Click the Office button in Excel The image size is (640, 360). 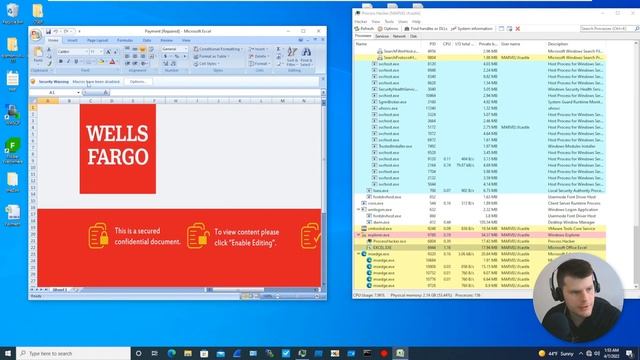[36, 35]
